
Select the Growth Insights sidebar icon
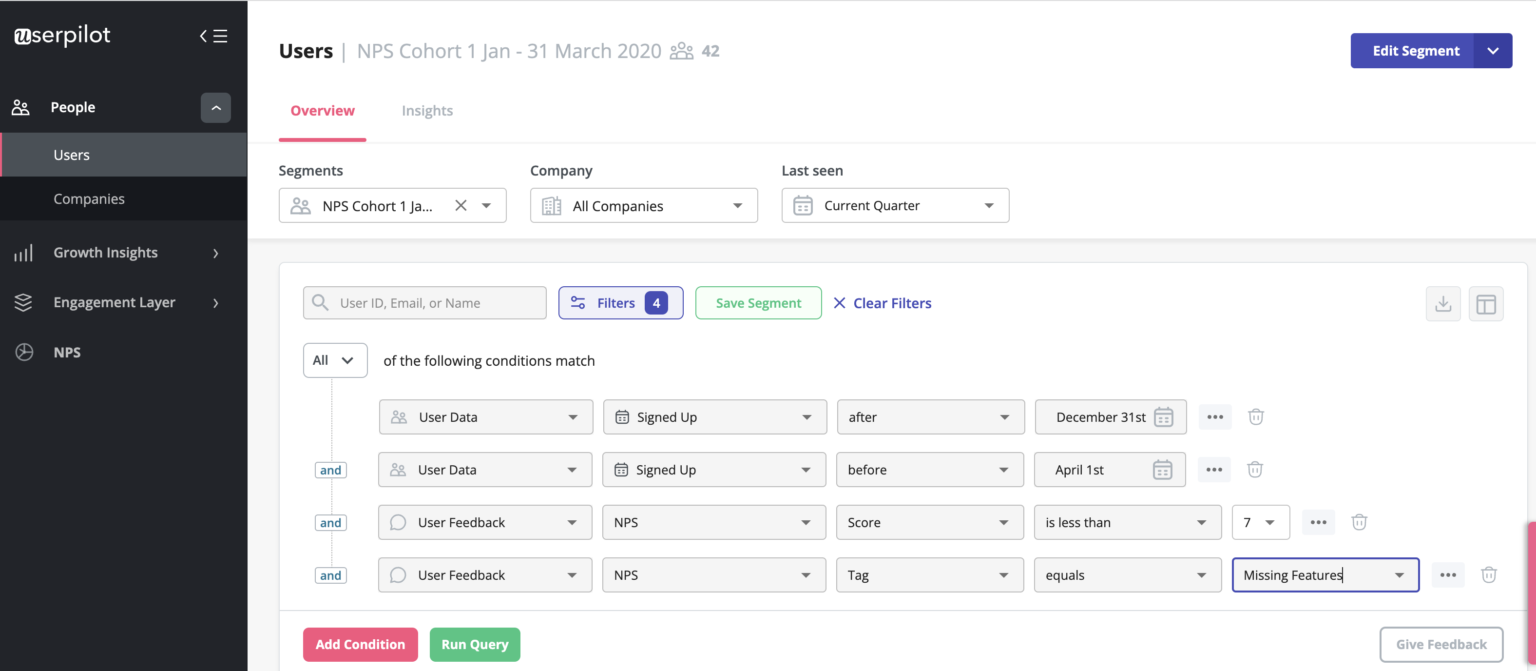pyautogui.click(x=22, y=252)
